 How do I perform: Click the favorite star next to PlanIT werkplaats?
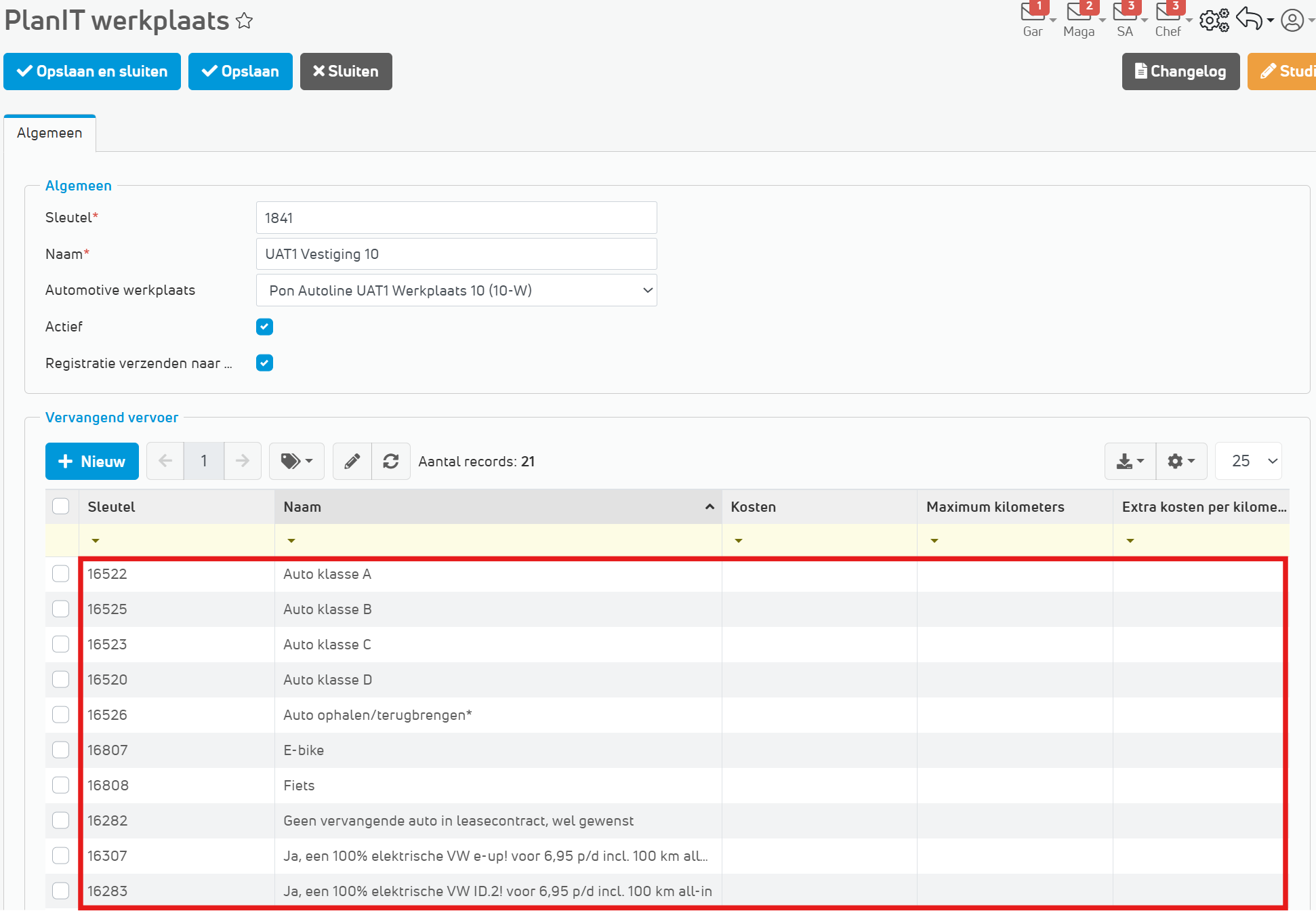245,22
